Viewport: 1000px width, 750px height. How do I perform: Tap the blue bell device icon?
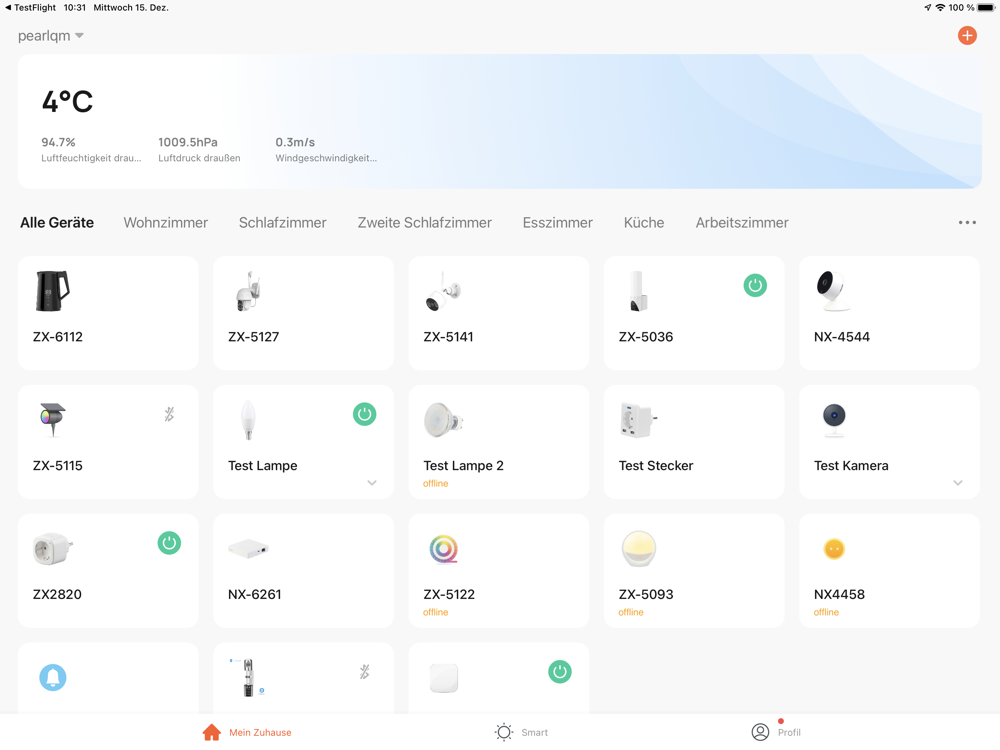point(53,677)
